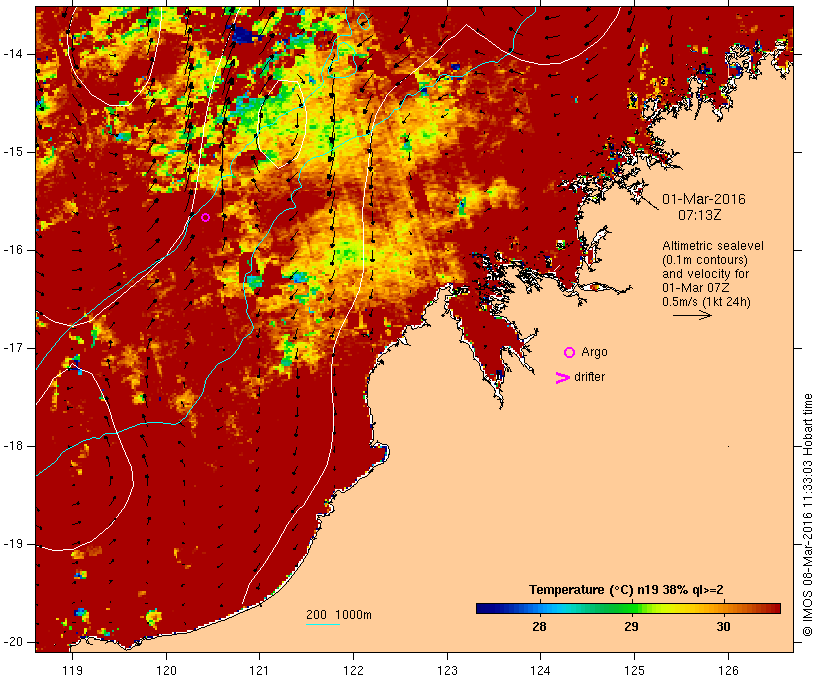The width and height of the screenshot is (820, 680).
Task: Click the '(0.1m contours)' text
Action: (x=705, y=260)
